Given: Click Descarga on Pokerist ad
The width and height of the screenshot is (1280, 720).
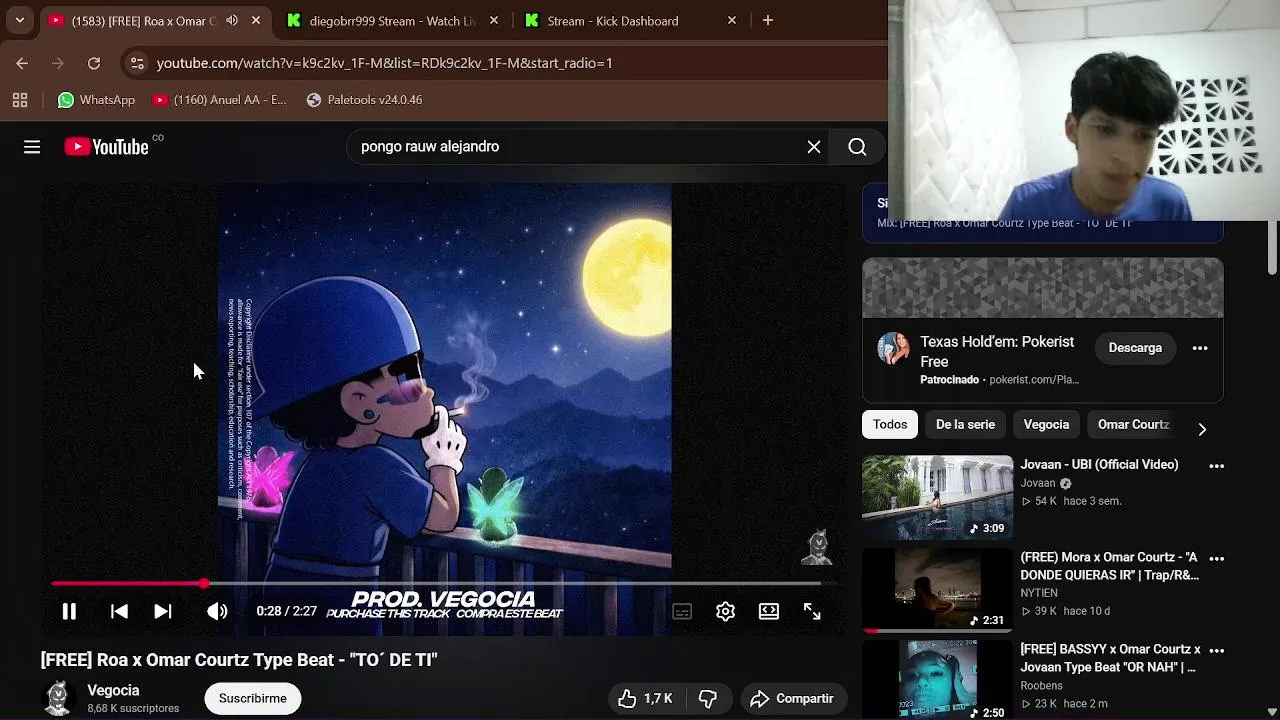Looking at the screenshot, I should tap(1135, 348).
